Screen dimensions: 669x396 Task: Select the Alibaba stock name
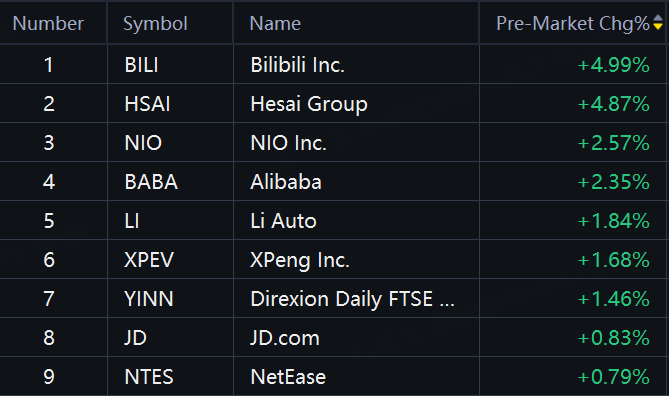[x=286, y=182]
